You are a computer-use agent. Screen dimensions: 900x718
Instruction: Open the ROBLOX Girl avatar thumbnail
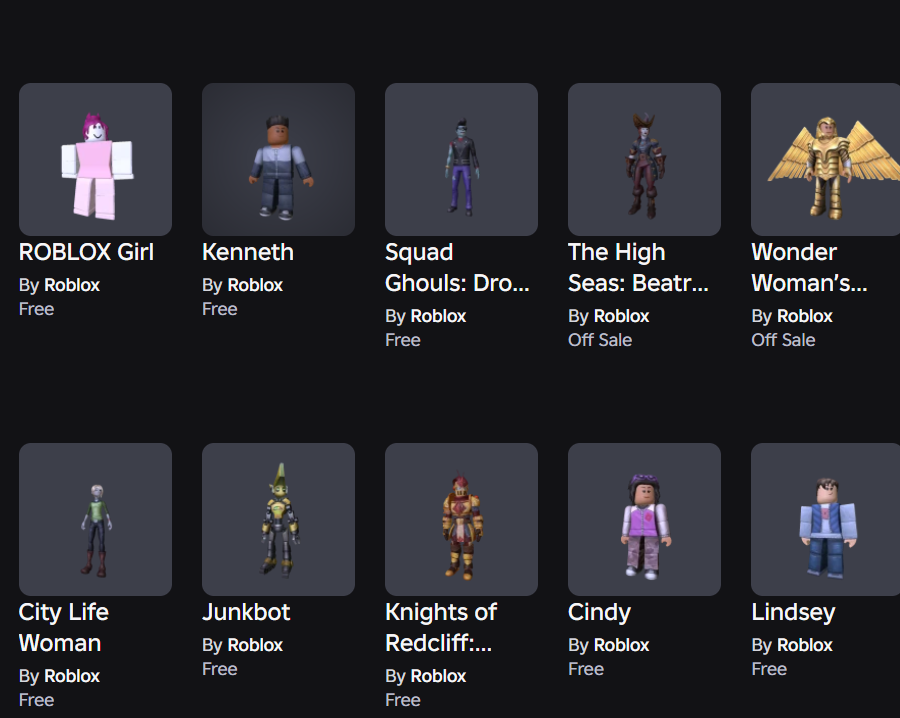click(95, 159)
